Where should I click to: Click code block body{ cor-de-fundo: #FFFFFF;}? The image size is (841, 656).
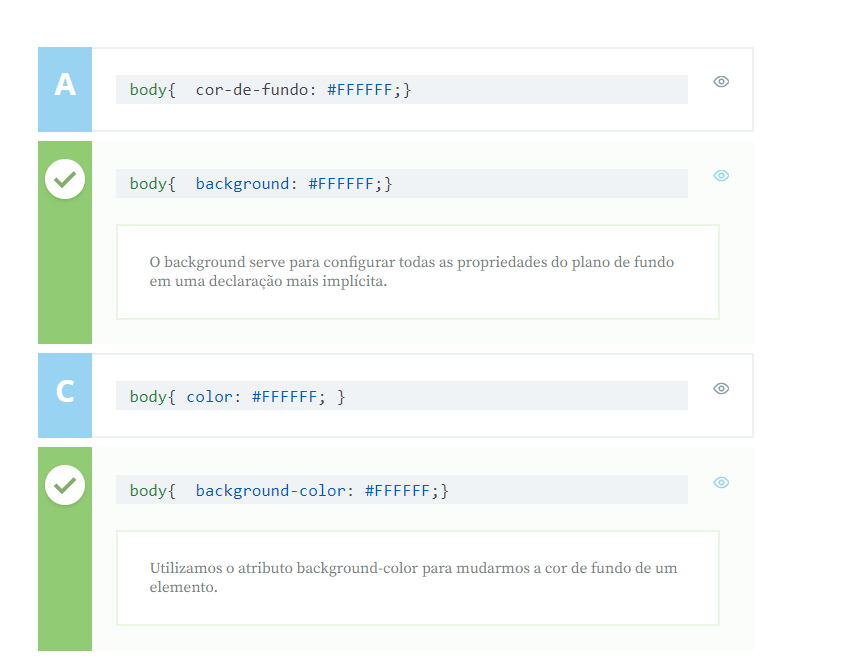click(402, 90)
